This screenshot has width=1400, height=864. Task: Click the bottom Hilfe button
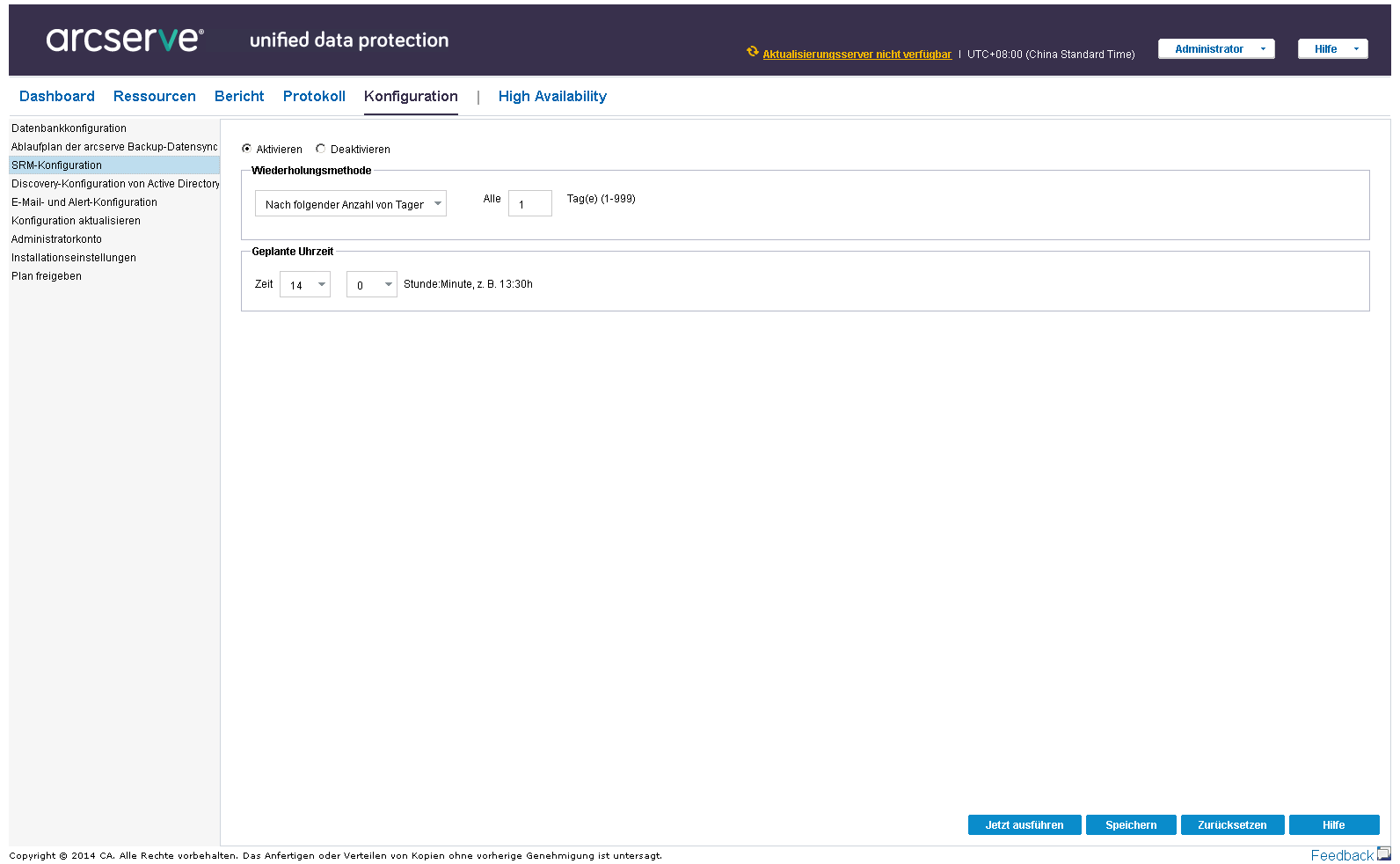click(x=1334, y=824)
